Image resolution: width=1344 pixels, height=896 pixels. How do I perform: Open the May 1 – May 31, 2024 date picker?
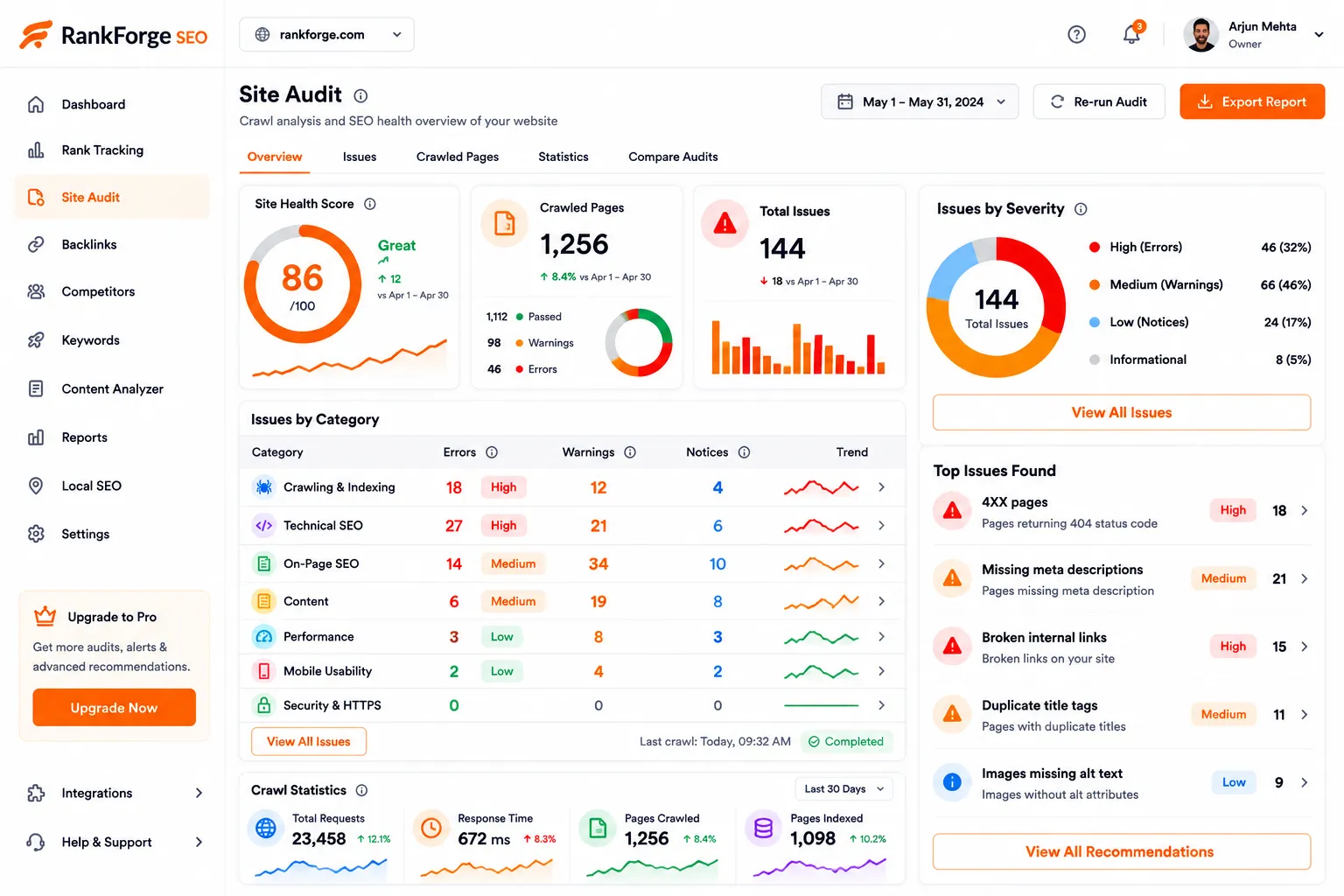[x=920, y=101]
